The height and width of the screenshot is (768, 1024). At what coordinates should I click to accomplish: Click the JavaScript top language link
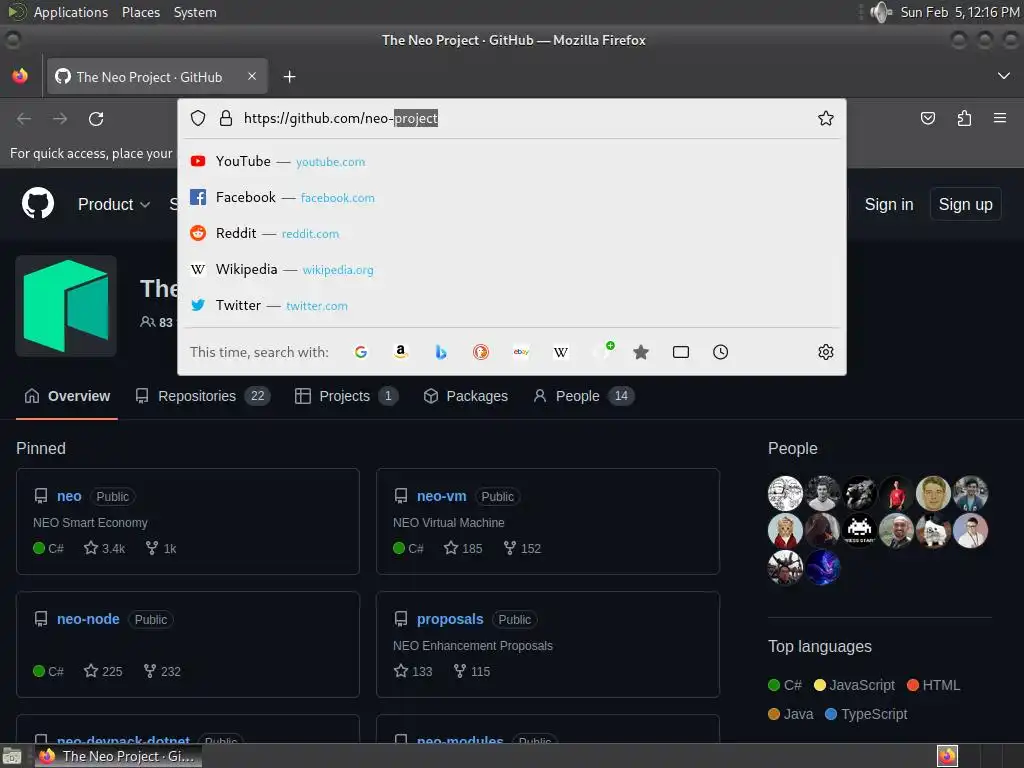pos(854,685)
